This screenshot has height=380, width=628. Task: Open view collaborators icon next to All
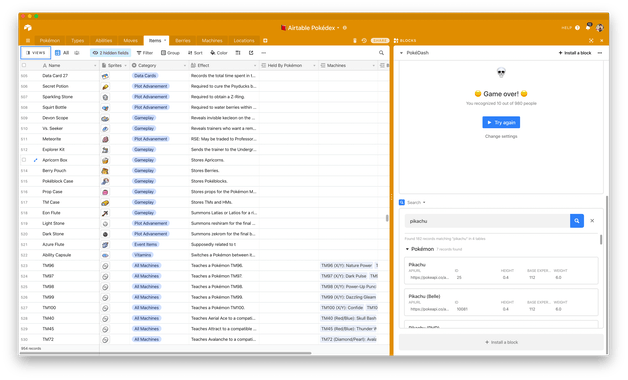point(77,52)
